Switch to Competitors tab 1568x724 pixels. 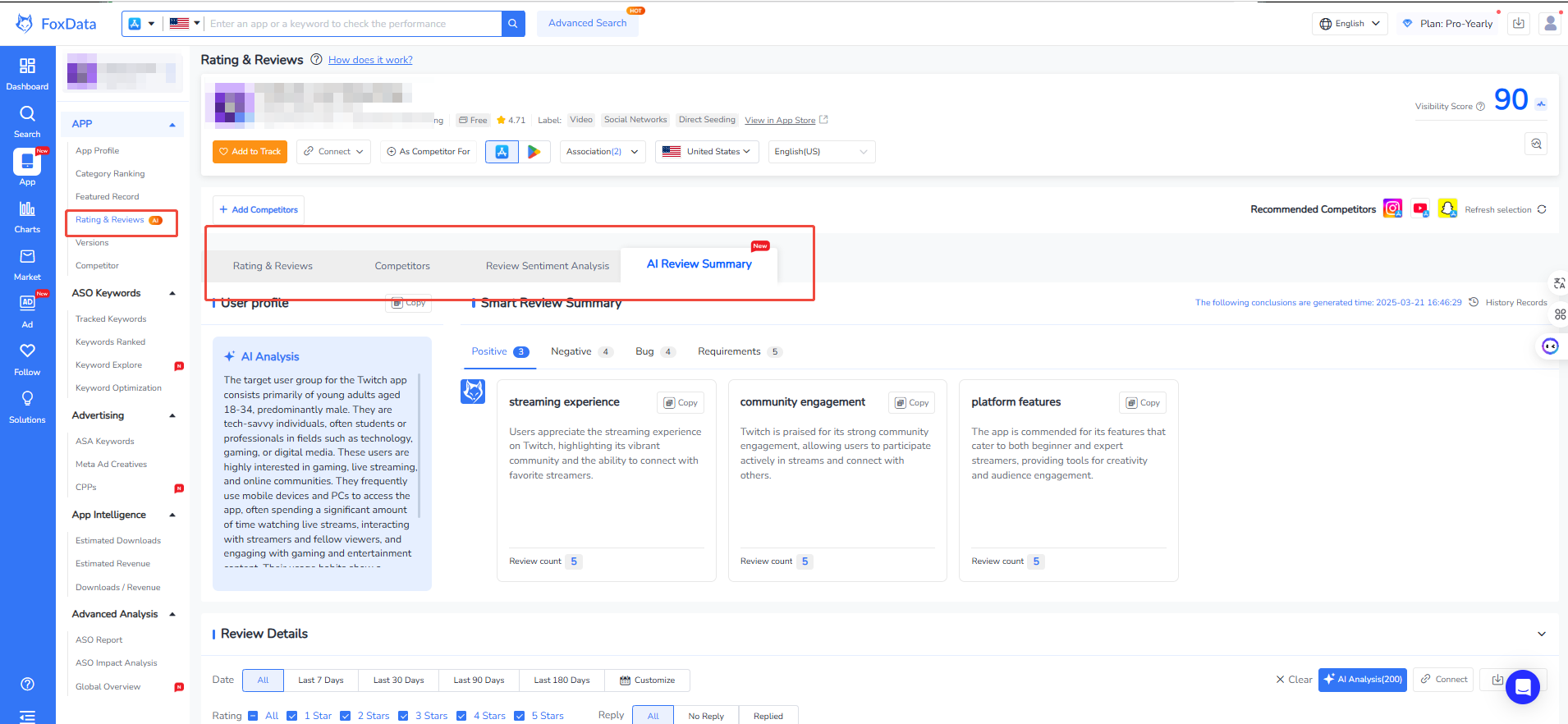[402, 266]
